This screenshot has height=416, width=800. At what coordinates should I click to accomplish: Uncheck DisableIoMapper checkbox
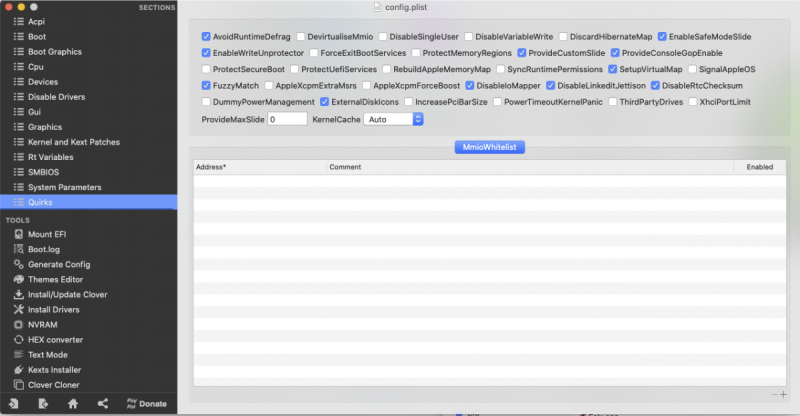[x=470, y=86]
